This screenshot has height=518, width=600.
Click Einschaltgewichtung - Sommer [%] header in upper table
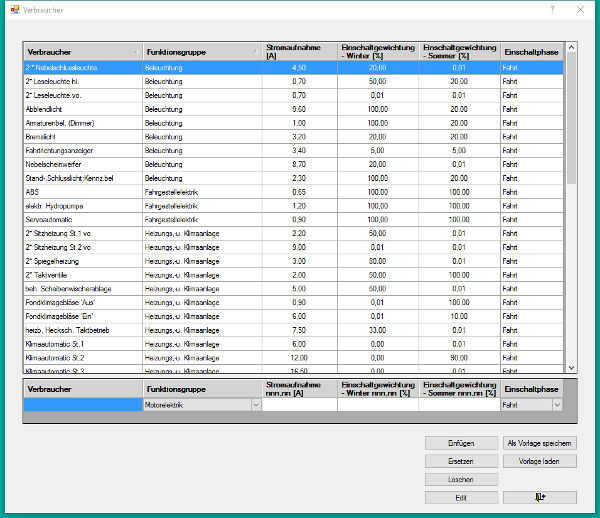click(460, 52)
